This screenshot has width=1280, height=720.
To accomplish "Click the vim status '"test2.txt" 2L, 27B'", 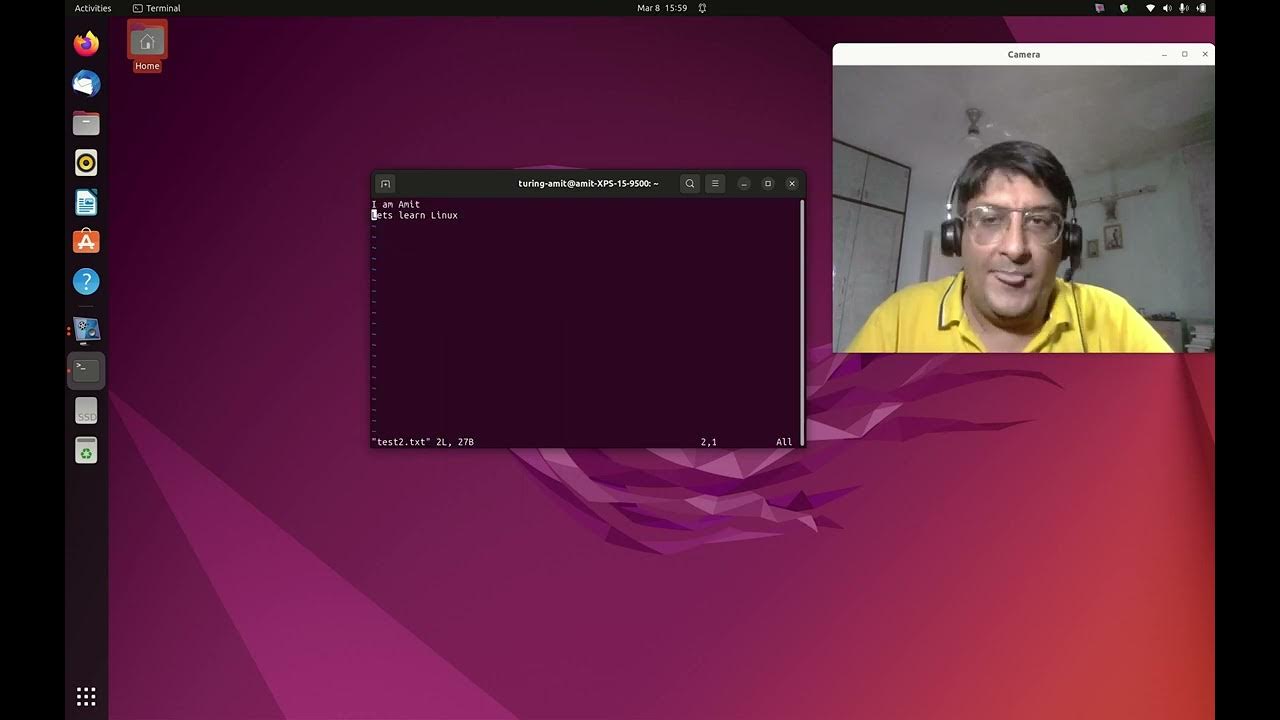I will 422,442.
